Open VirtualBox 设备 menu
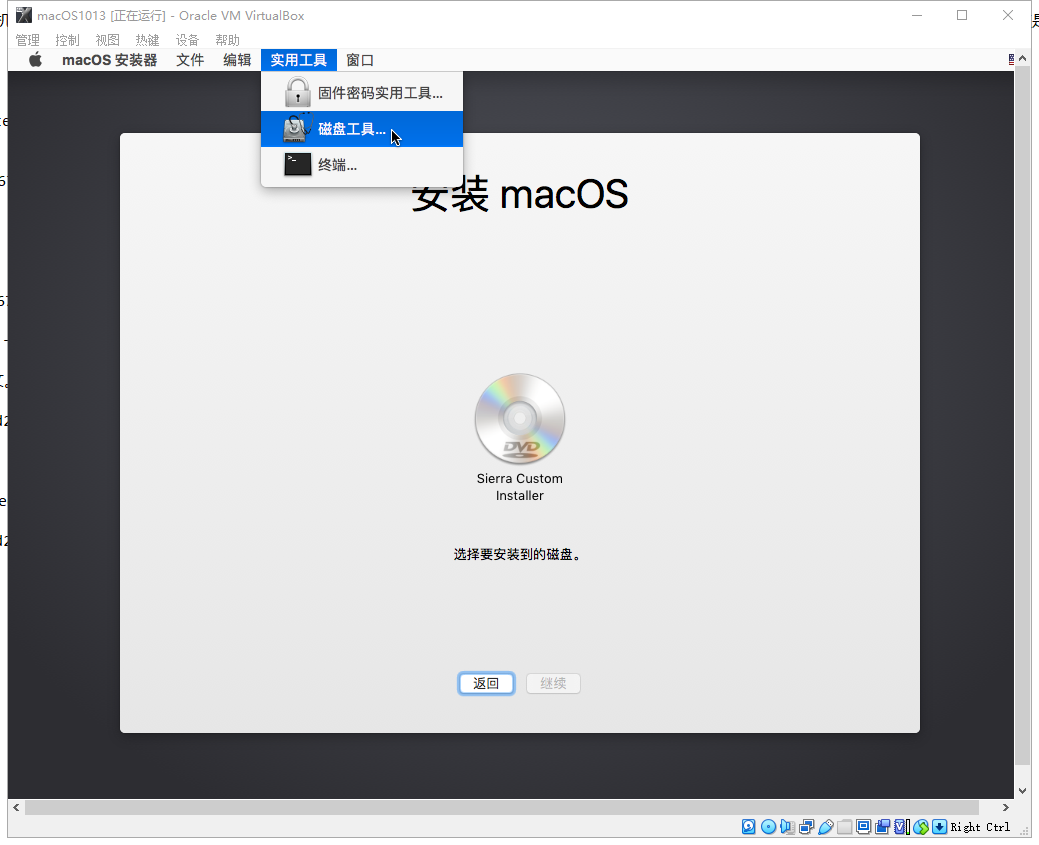The image size is (1039, 845). (x=187, y=40)
